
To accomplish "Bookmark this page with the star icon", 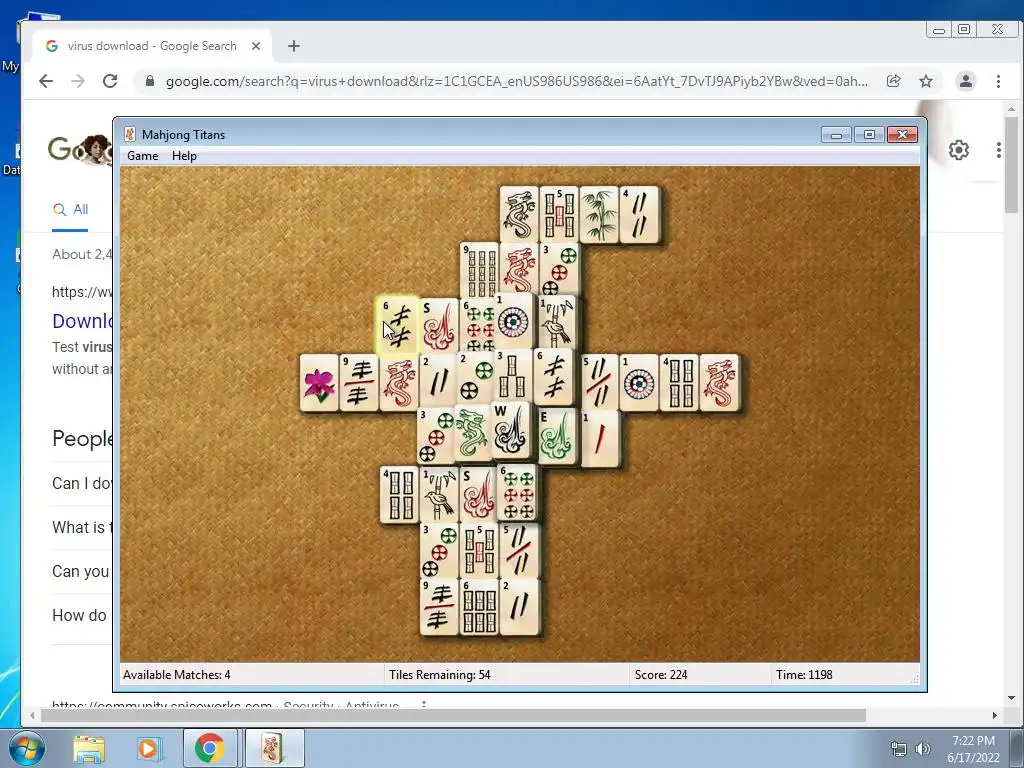I will click(926, 81).
